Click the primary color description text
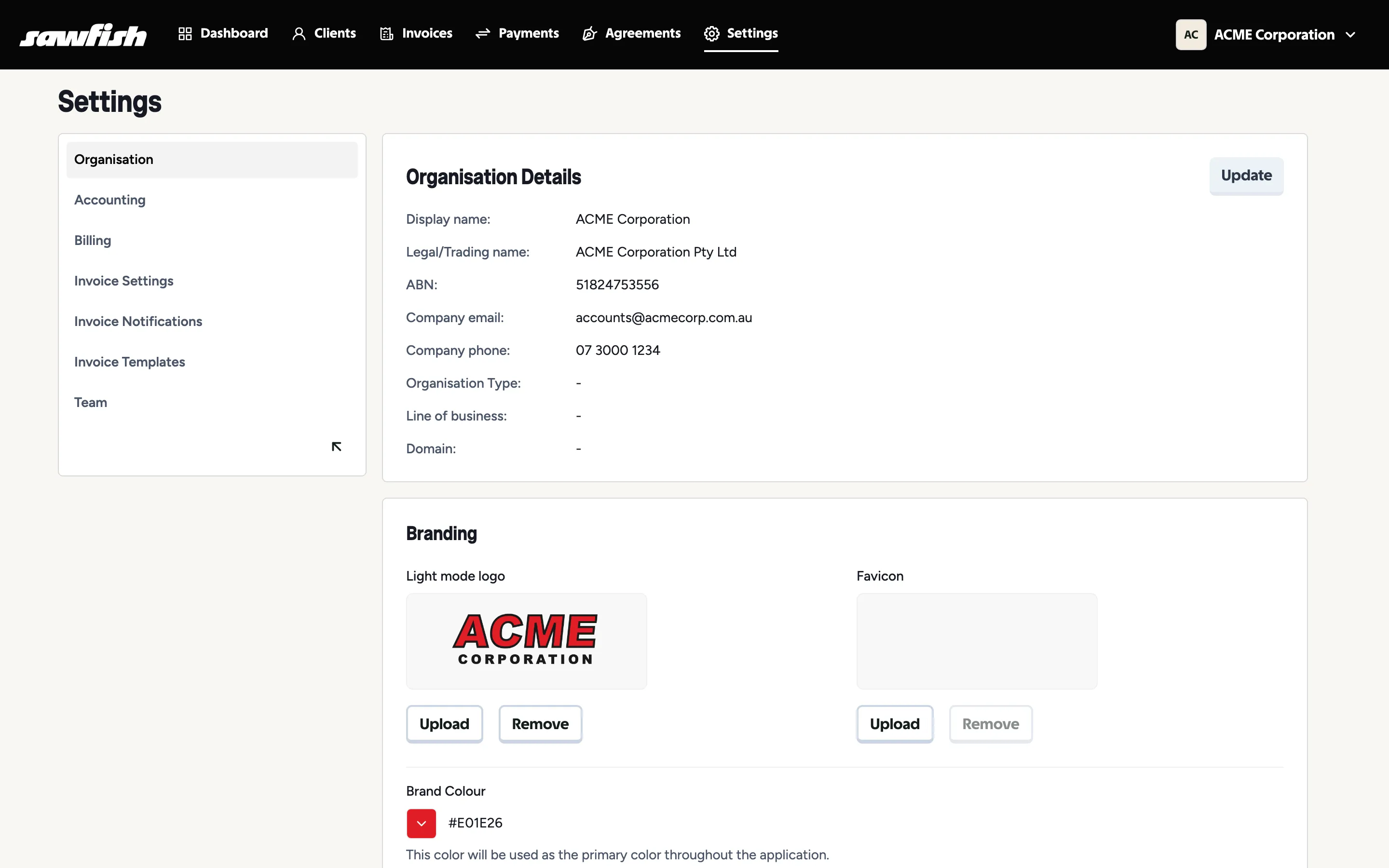Viewport: 1389px width, 868px height. (617, 855)
